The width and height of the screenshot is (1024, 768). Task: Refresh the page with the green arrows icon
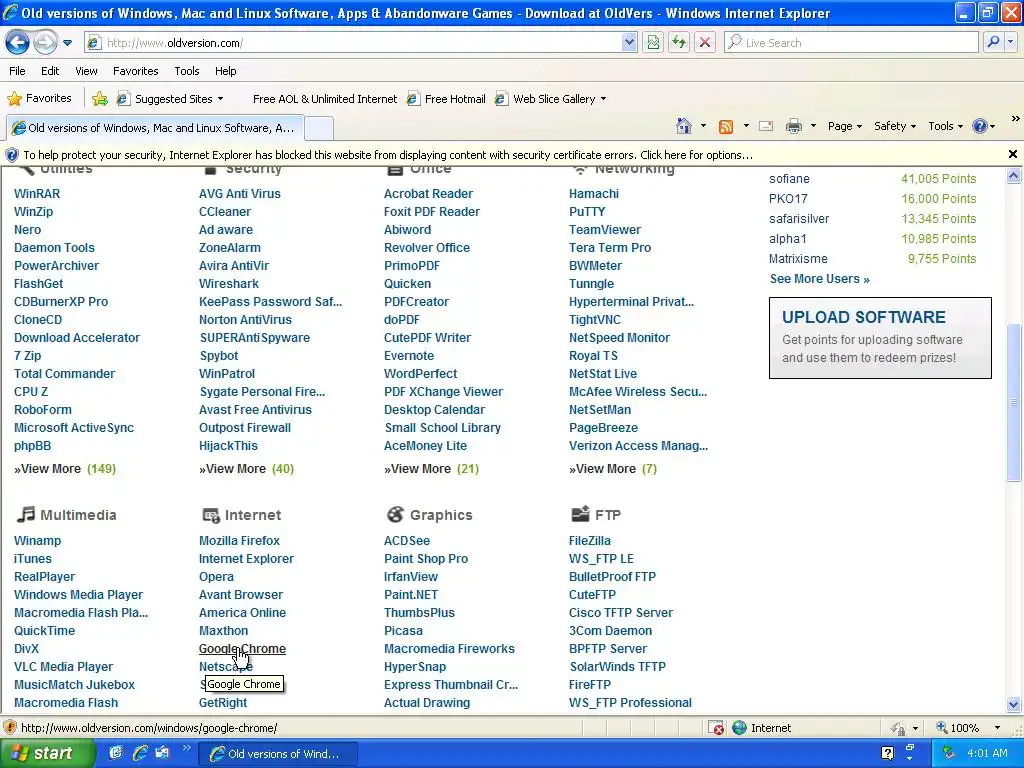(x=679, y=43)
